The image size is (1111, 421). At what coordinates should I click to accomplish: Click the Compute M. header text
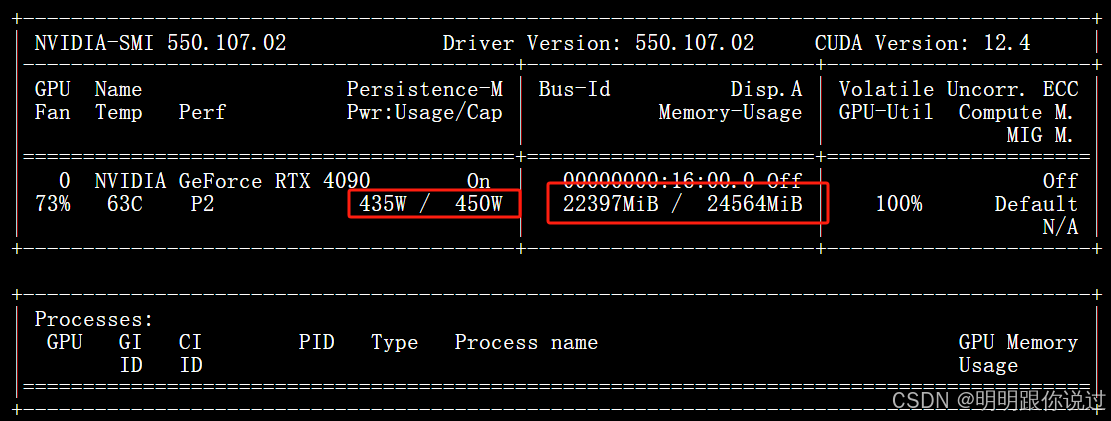pos(1018,112)
